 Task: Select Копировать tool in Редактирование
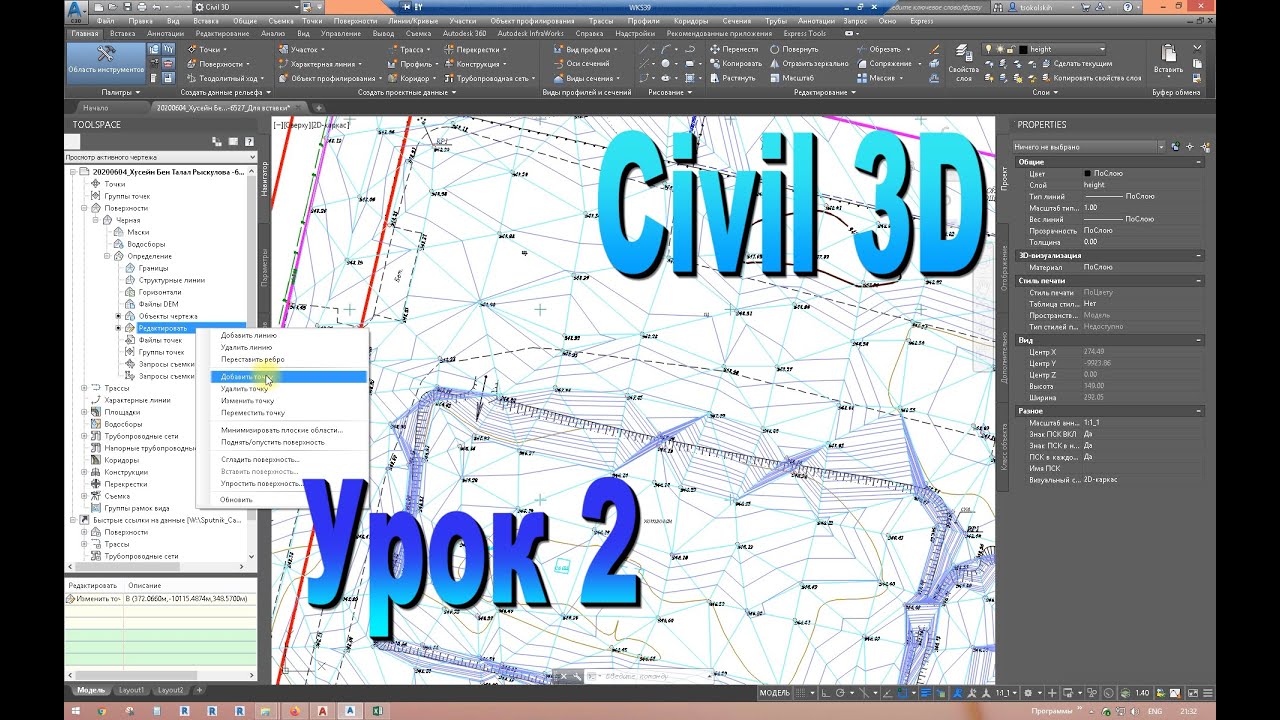click(736, 63)
